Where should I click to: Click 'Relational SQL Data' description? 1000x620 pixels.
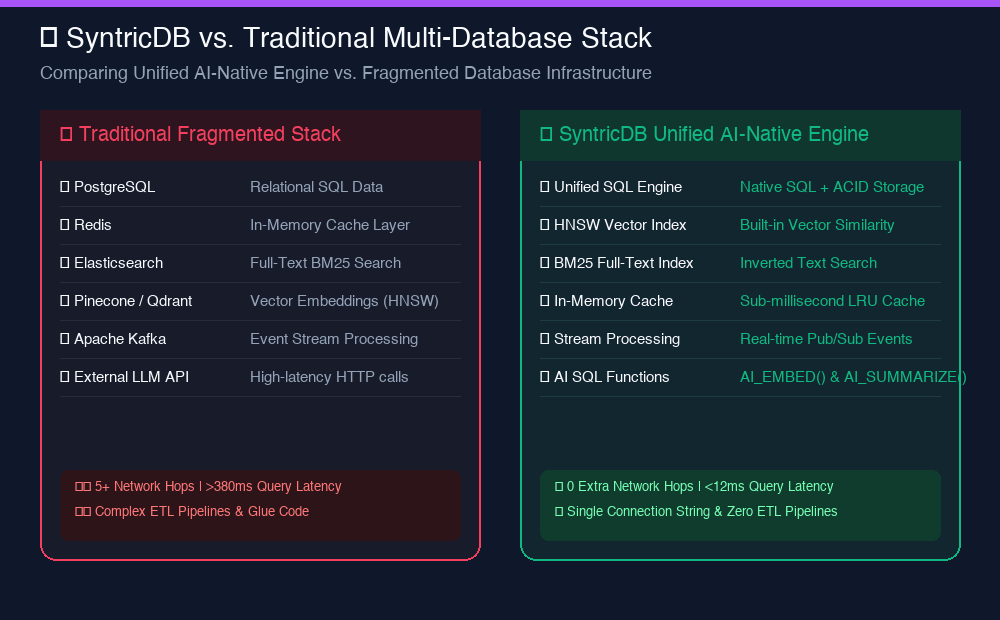(x=316, y=187)
